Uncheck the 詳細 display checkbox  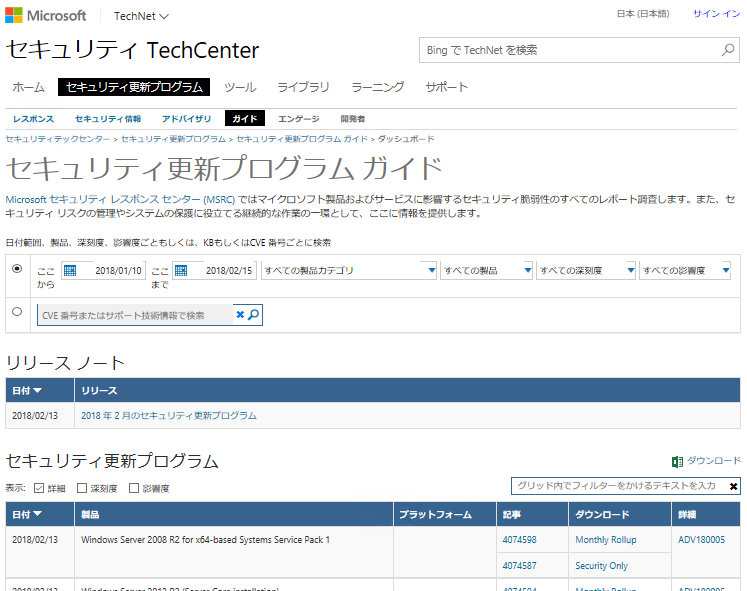tap(39, 488)
